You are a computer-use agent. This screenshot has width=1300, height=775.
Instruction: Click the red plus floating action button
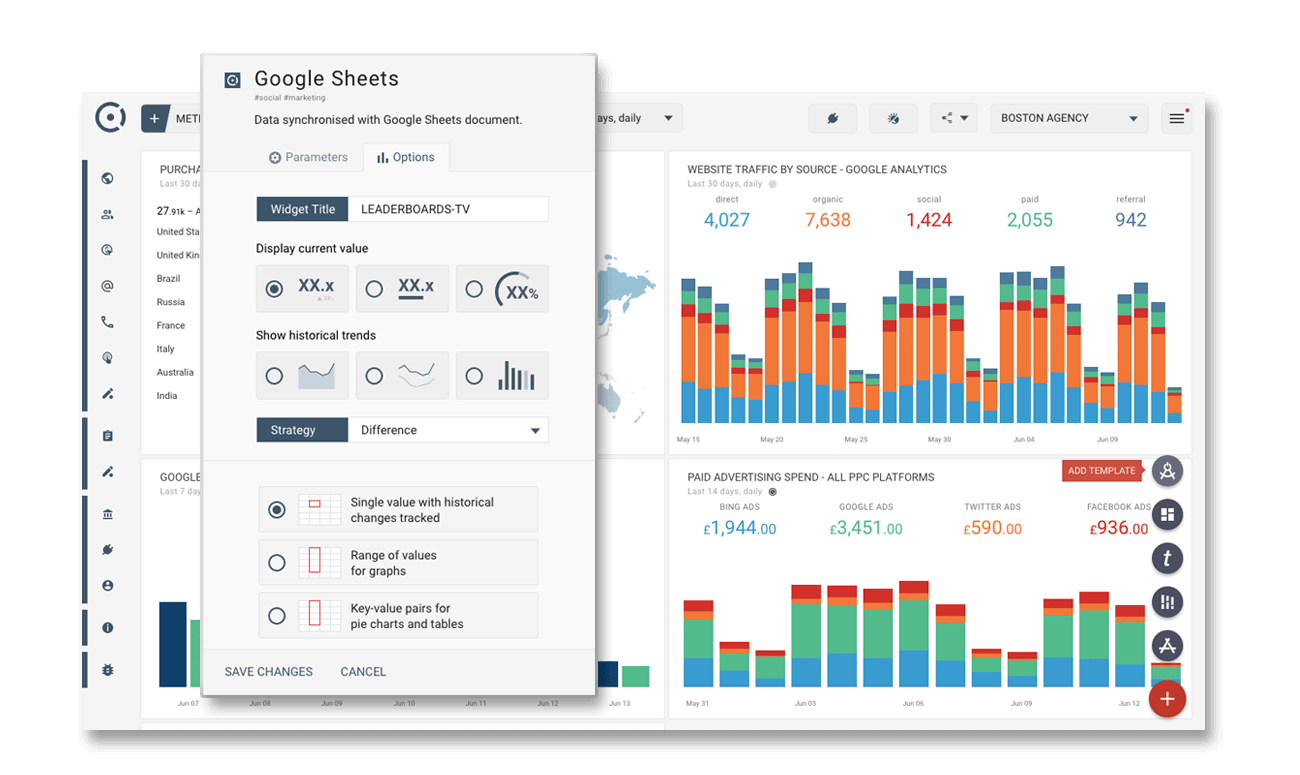(x=1167, y=699)
